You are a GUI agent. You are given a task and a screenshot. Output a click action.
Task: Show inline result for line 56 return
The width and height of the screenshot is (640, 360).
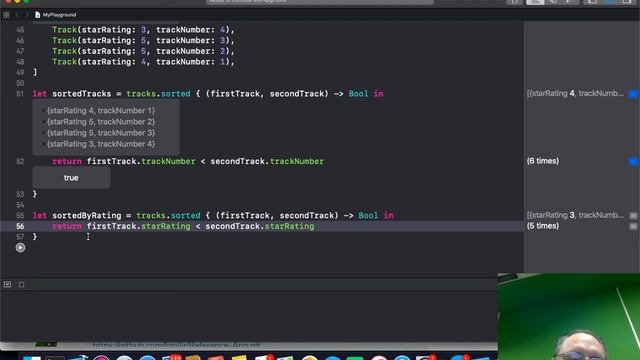[x=633, y=226]
